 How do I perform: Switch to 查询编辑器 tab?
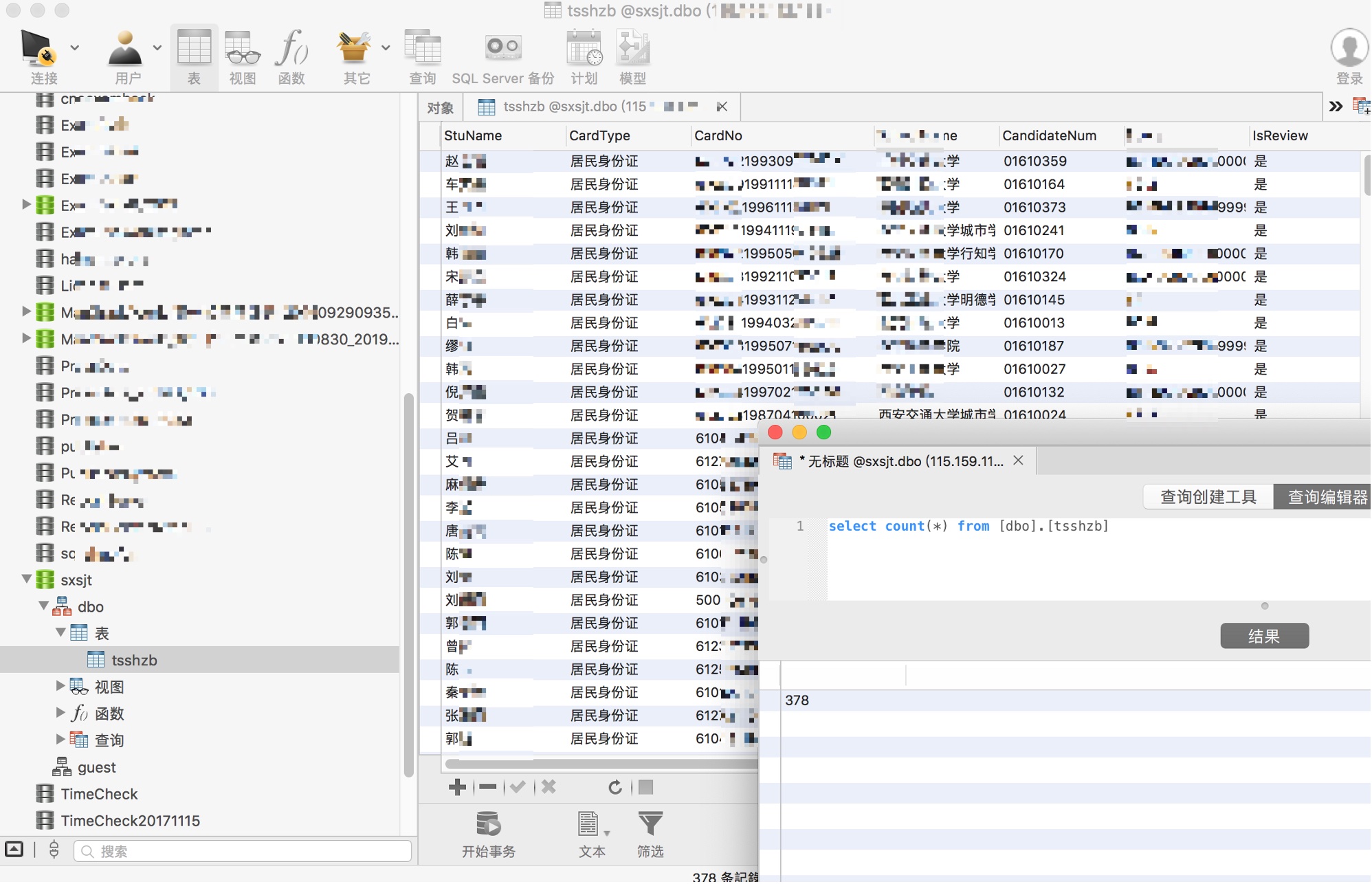[x=1323, y=497]
